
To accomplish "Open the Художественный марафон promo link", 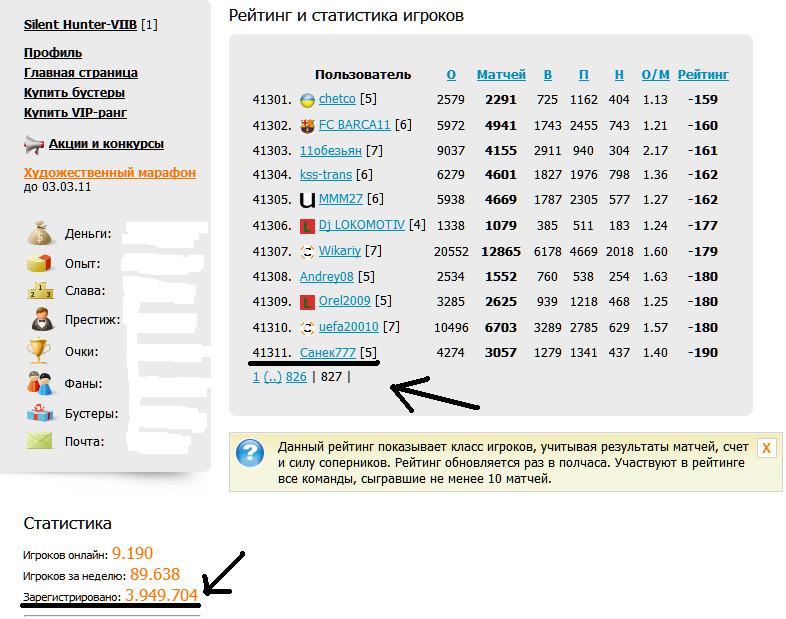I will pos(110,173).
